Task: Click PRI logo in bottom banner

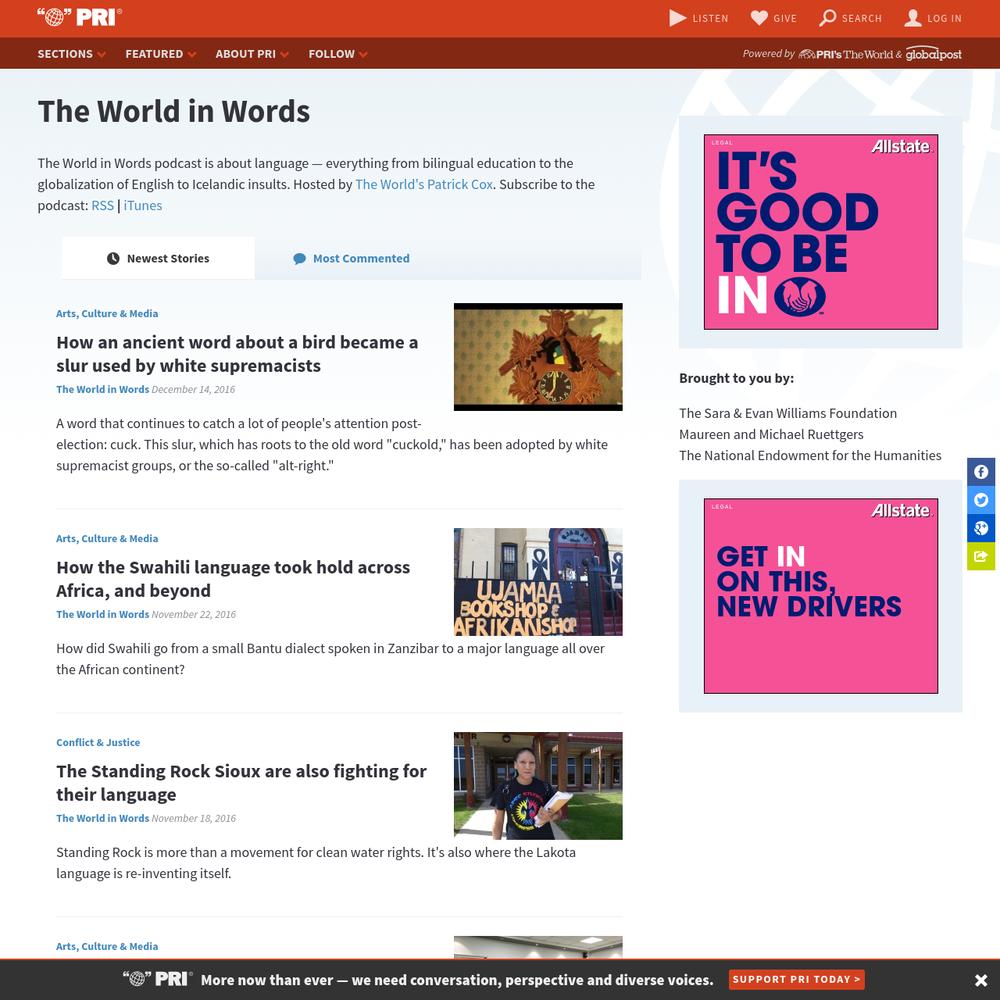Action: (x=158, y=979)
